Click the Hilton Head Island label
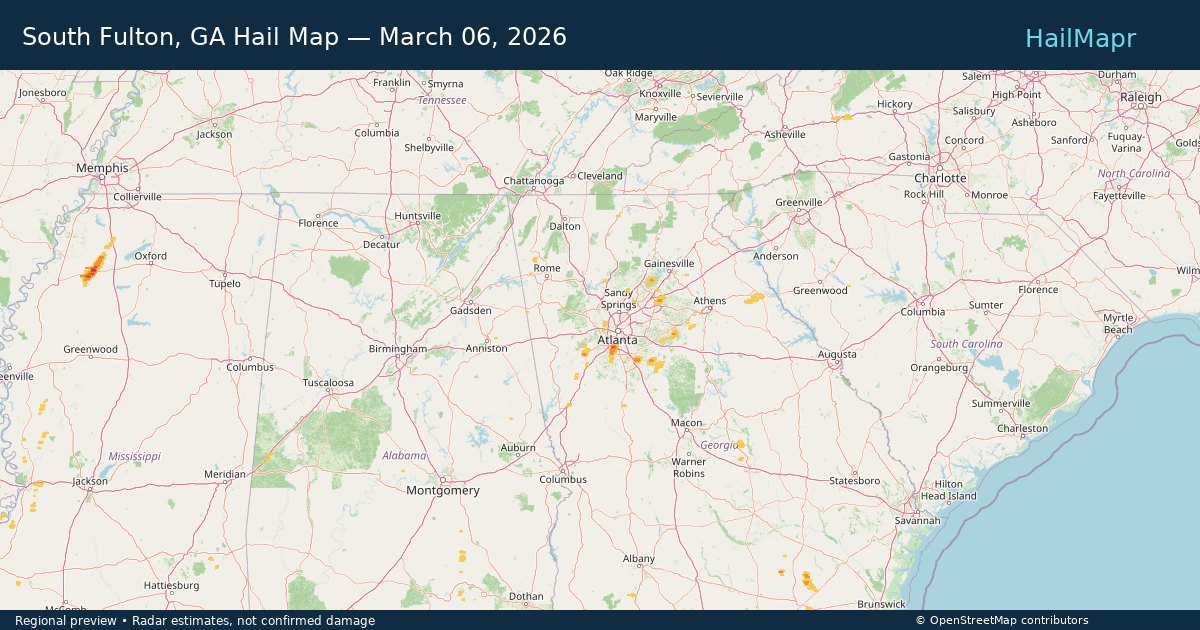The image size is (1200, 630). [949, 490]
